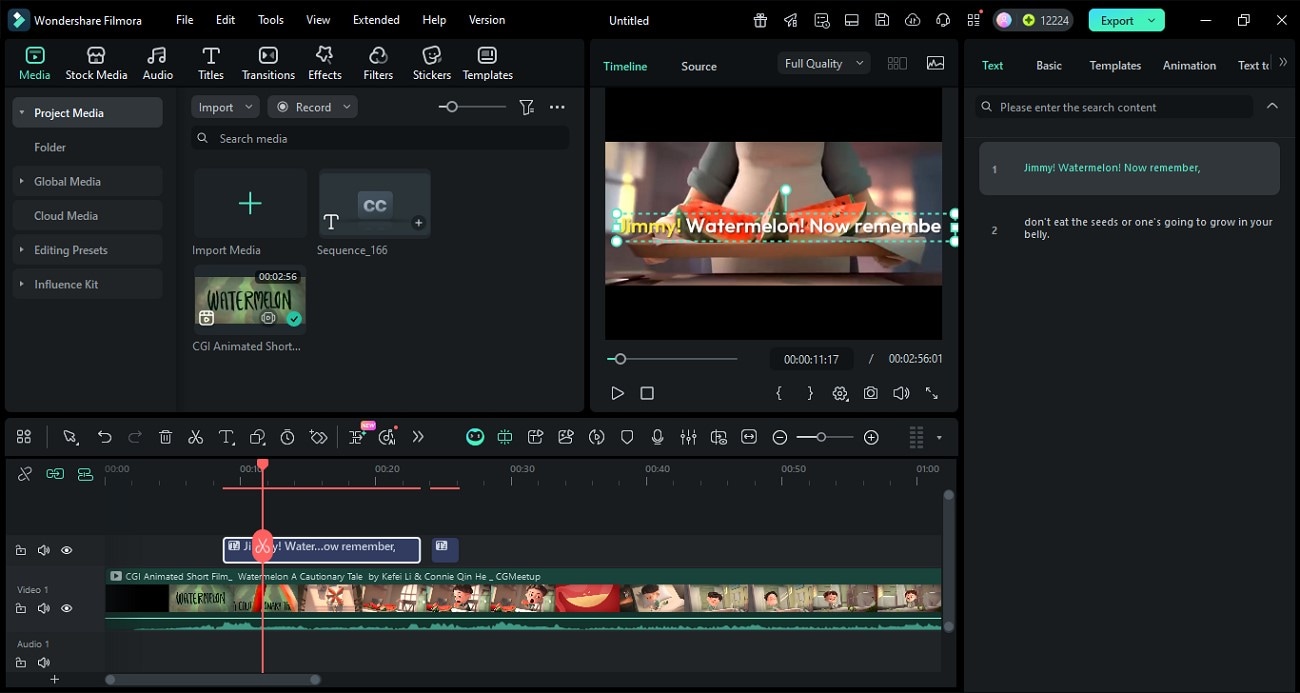
Task: Click the split scissors tool in timeline toolbar
Action: (196, 437)
